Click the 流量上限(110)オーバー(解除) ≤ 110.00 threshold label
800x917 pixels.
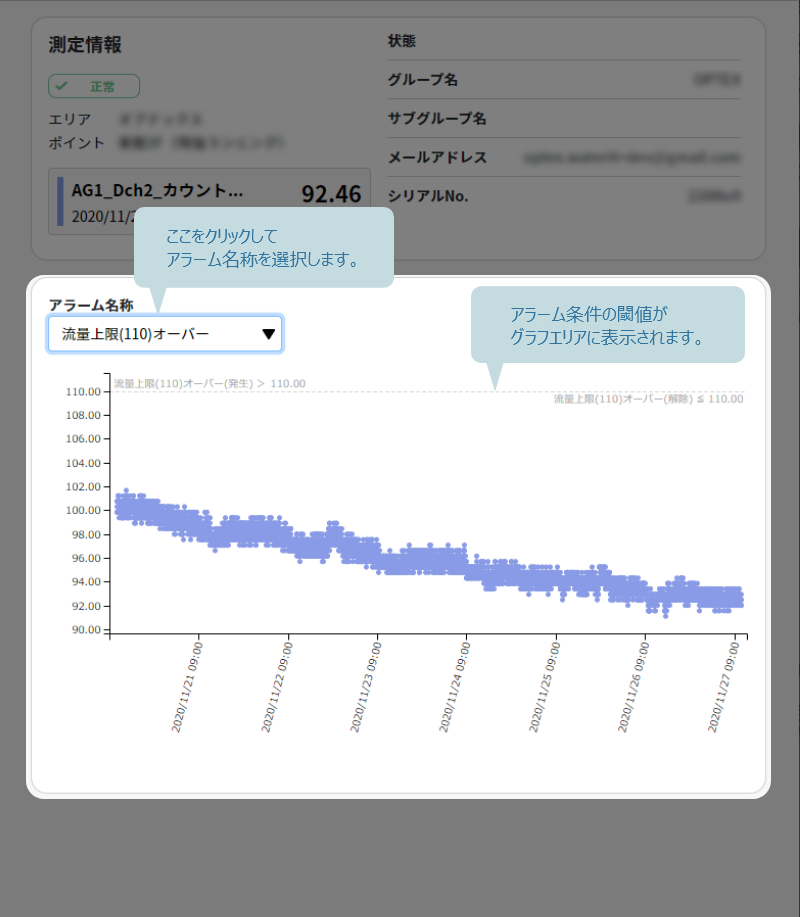pos(649,399)
